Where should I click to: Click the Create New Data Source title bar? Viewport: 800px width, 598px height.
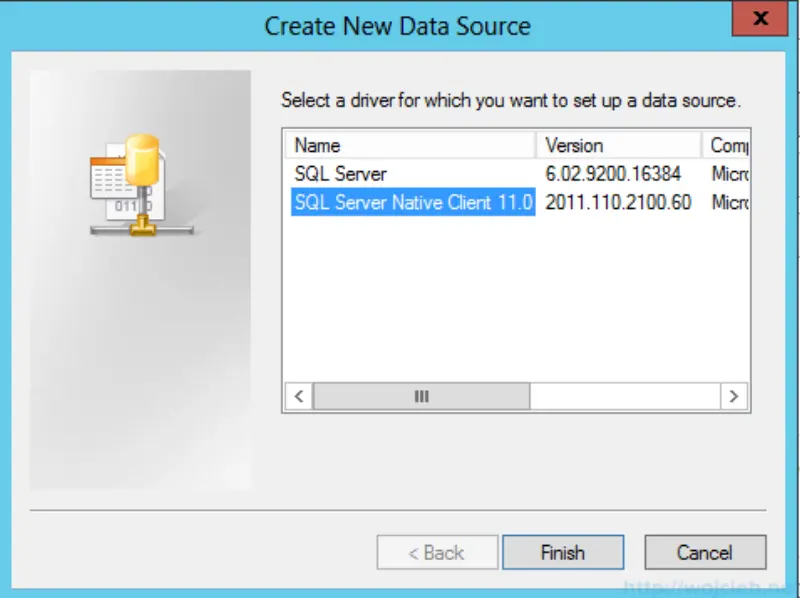(396, 26)
